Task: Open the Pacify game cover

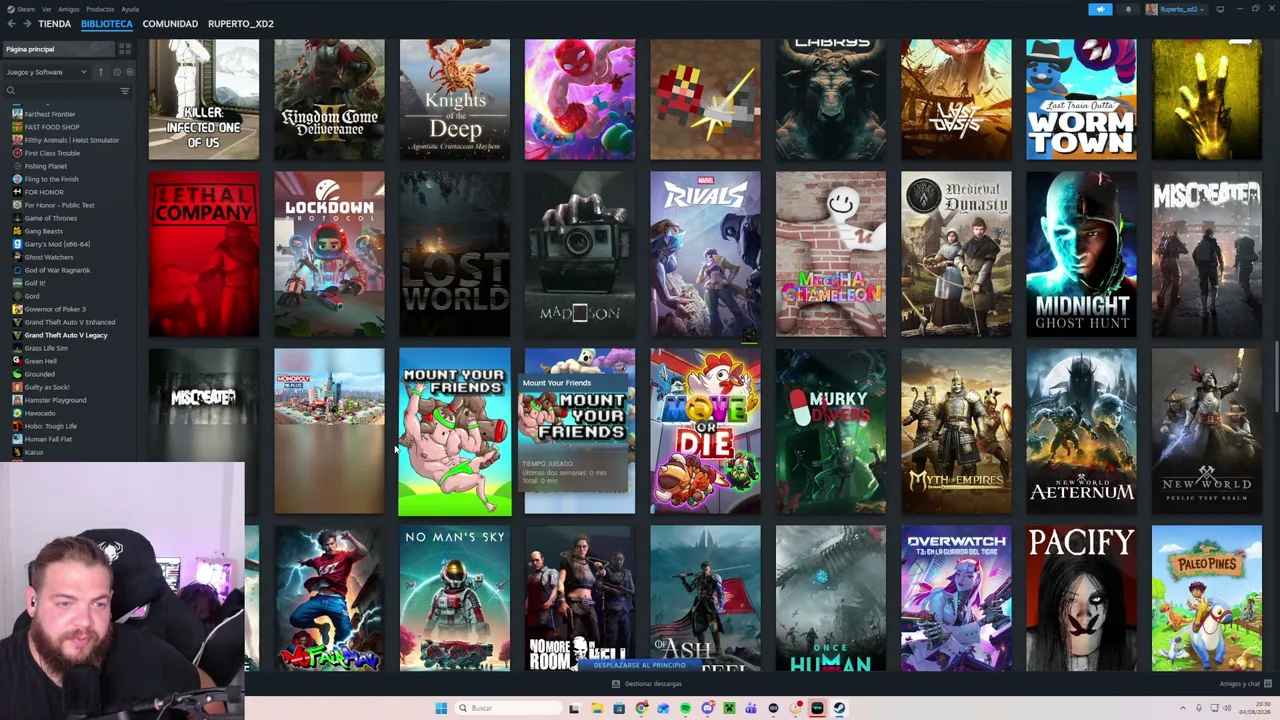Action: (1081, 599)
